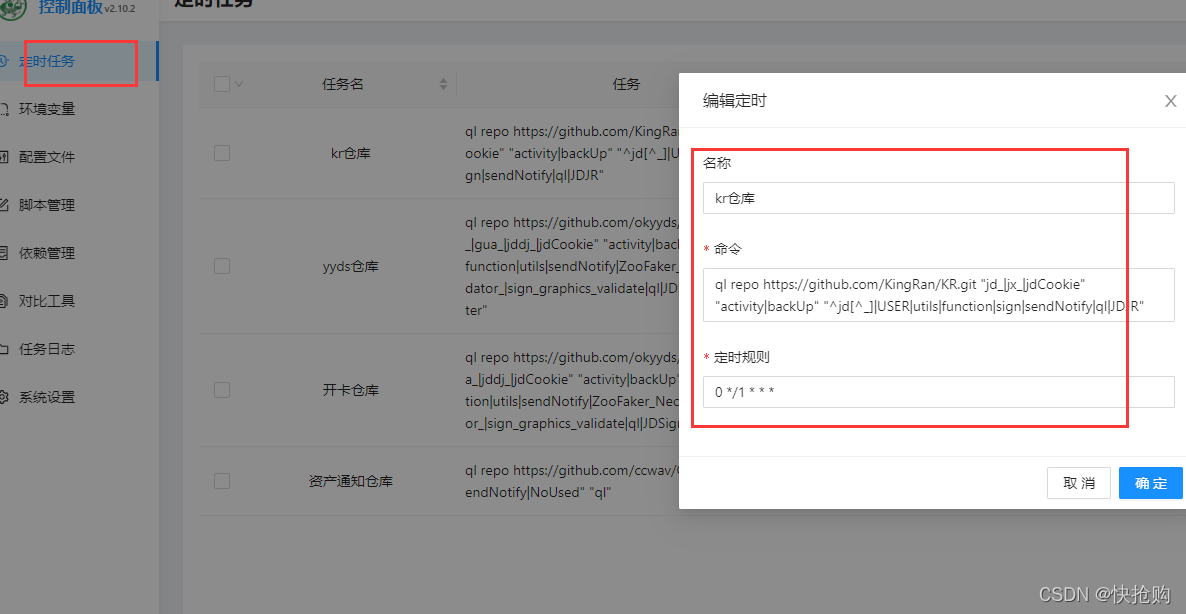Click the 控制面板 logo icon
Viewport: 1186px width, 614px height.
point(14,9)
